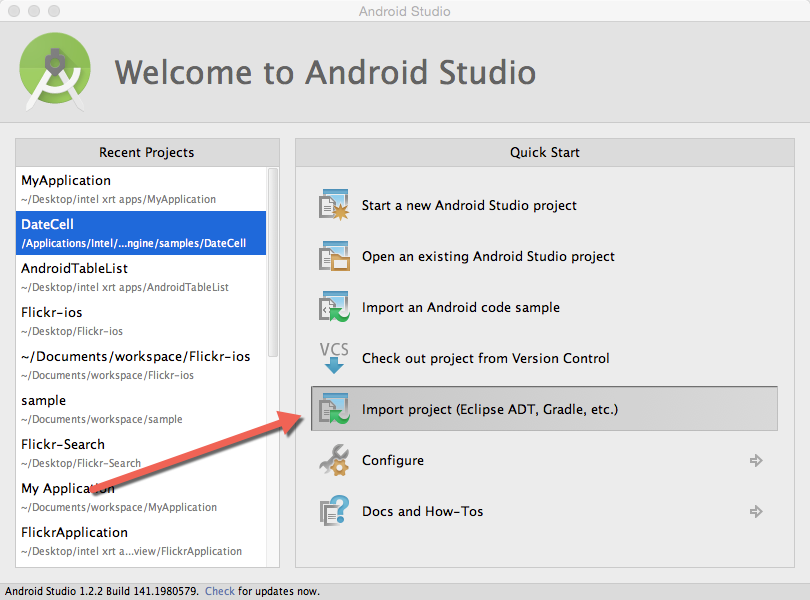Open recent project MyApplication on Desktop
The height and width of the screenshot is (600, 810).
[141, 189]
